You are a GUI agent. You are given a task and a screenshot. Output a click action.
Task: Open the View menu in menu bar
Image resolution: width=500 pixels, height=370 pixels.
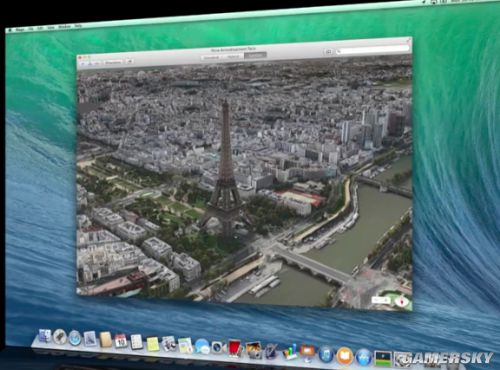pyautogui.click(x=50, y=28)
